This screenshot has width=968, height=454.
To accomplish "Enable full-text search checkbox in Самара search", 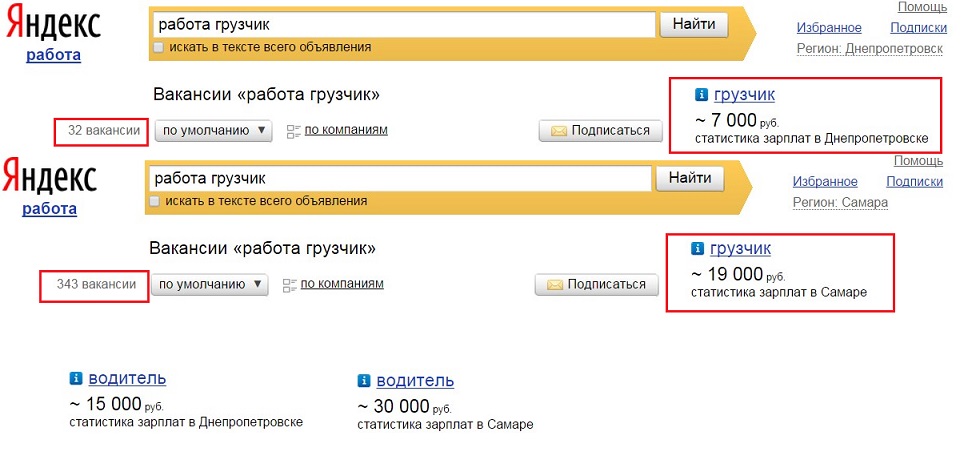I will 155,201.
